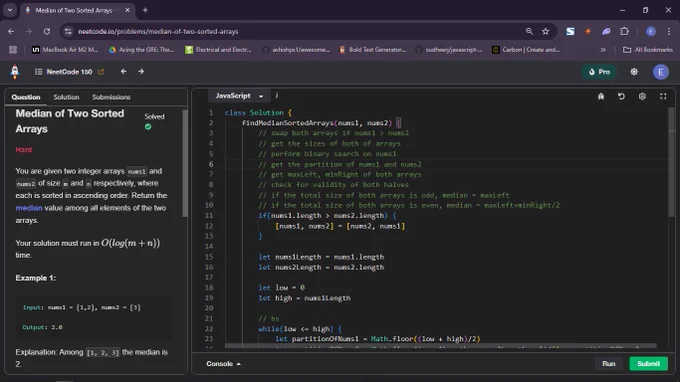Switch to the Submissions tab
This screenshot has width=680, height=382.
point(111,97)
